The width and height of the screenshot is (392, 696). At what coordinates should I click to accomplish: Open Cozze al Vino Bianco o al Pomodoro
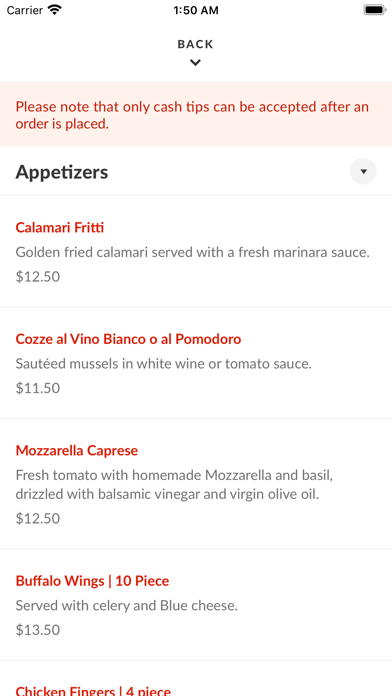(128, 339)
